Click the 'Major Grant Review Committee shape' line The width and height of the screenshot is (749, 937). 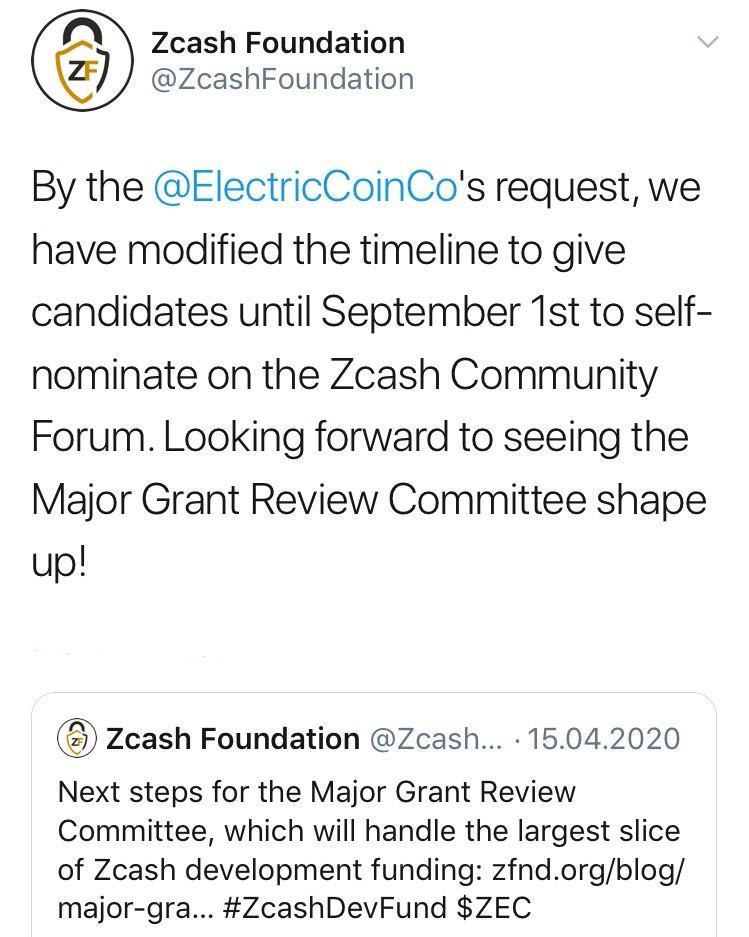pos(369,501)
